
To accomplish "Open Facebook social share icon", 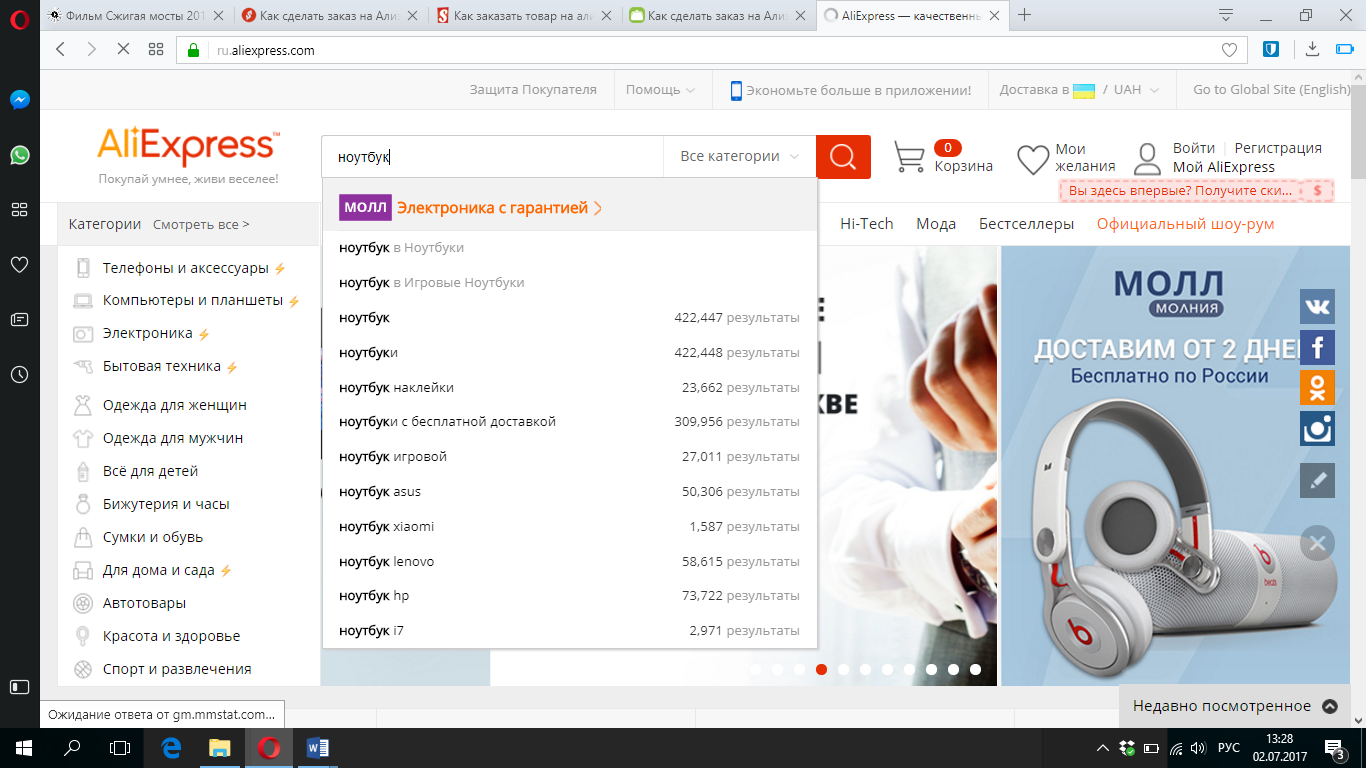I will pos(1317,347).
